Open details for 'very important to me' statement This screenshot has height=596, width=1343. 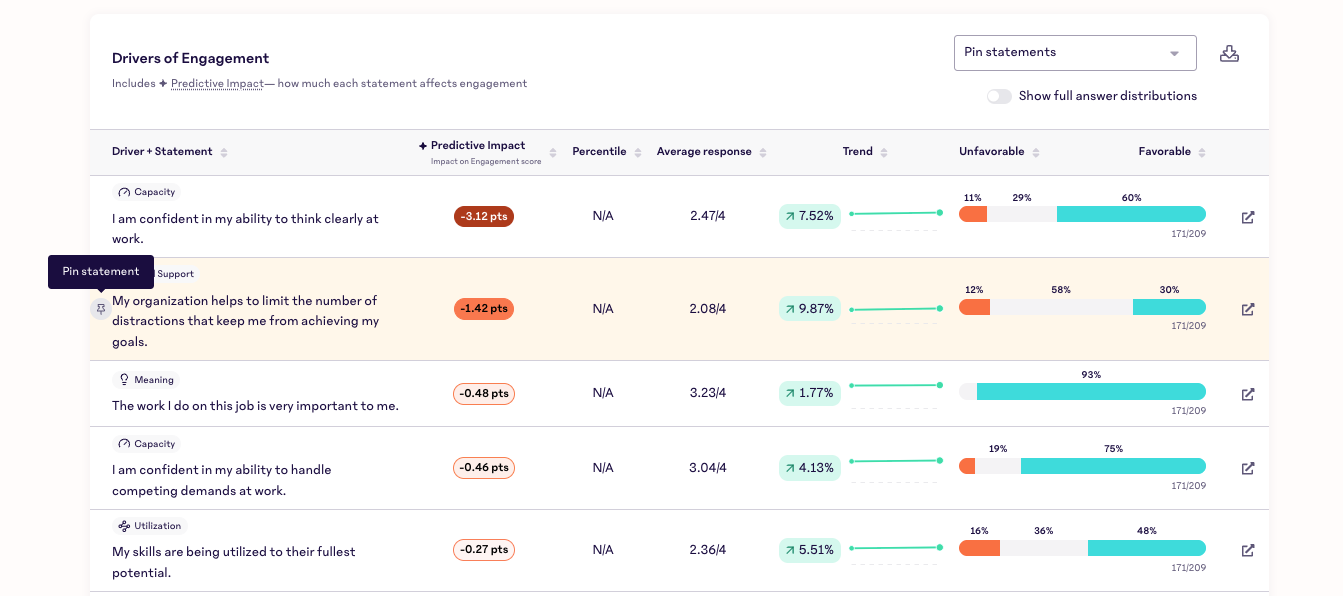point(1247,394)
